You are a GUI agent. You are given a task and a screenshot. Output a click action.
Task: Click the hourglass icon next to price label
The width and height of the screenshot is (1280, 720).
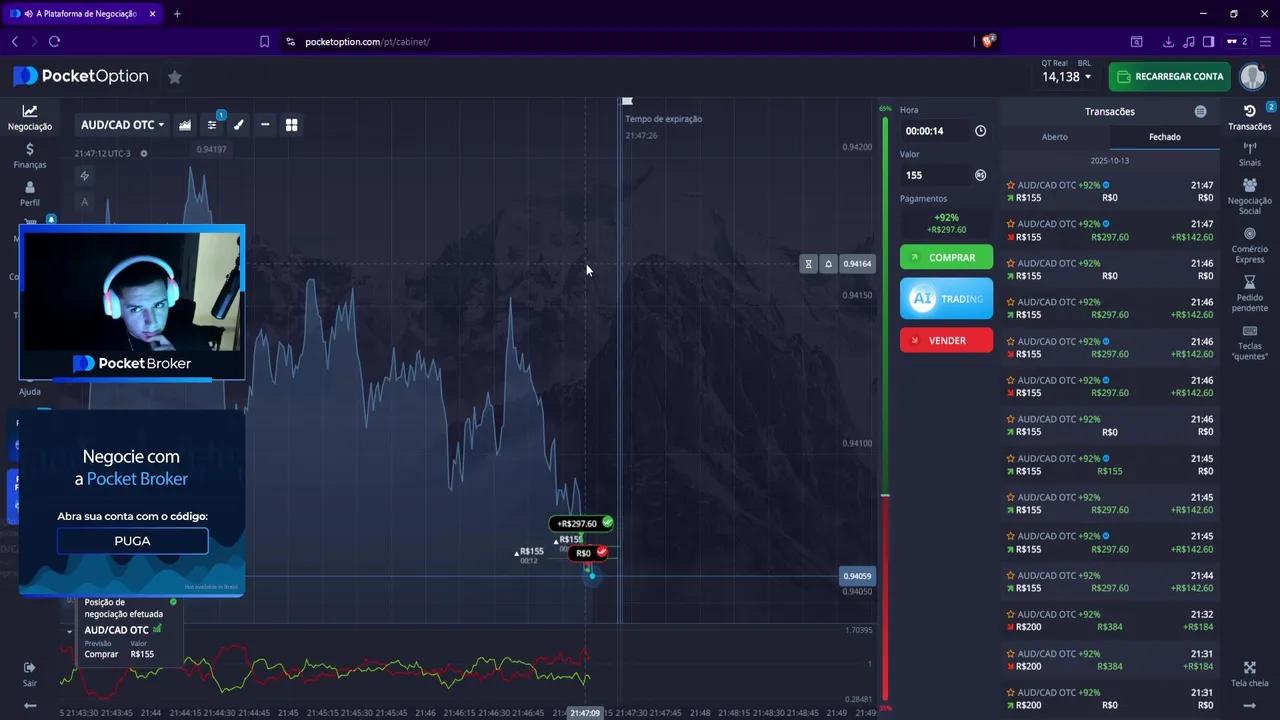pos(808,264)
